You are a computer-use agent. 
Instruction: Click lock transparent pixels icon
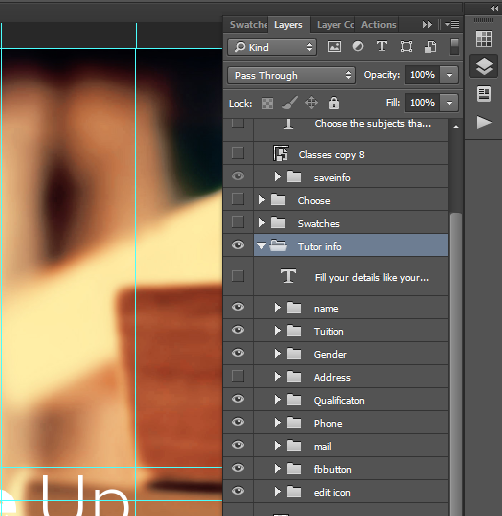[x=267, y=103]
